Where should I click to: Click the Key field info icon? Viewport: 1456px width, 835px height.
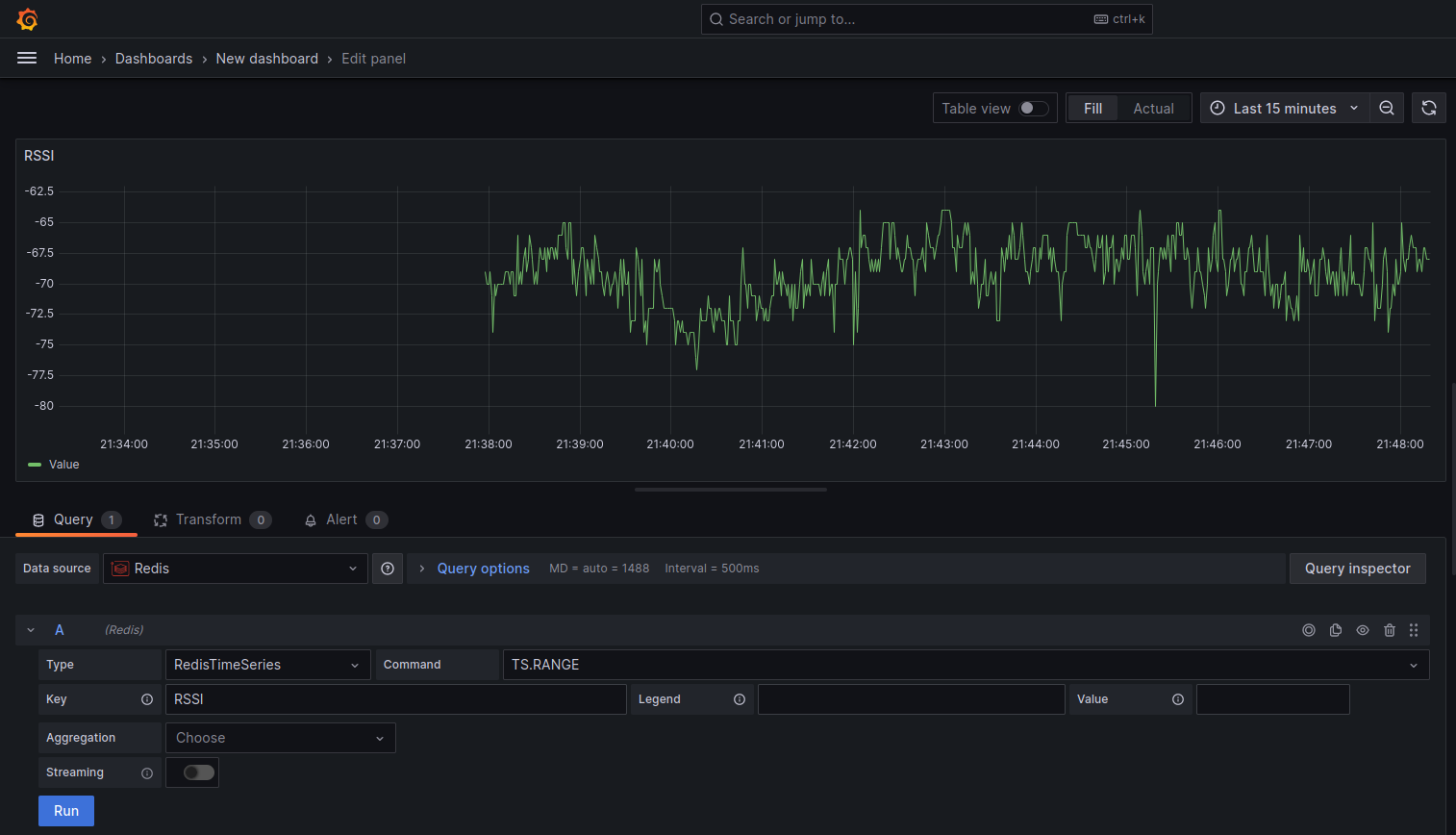[x=144, y=699]
